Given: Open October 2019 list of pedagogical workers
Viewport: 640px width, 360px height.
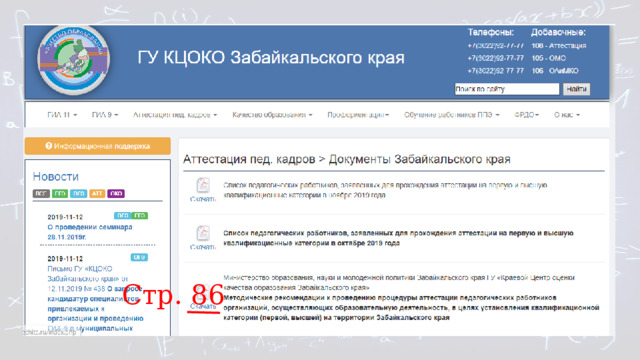Looking at the screenshot, I should pyautogui.click(x=398, y=238).
